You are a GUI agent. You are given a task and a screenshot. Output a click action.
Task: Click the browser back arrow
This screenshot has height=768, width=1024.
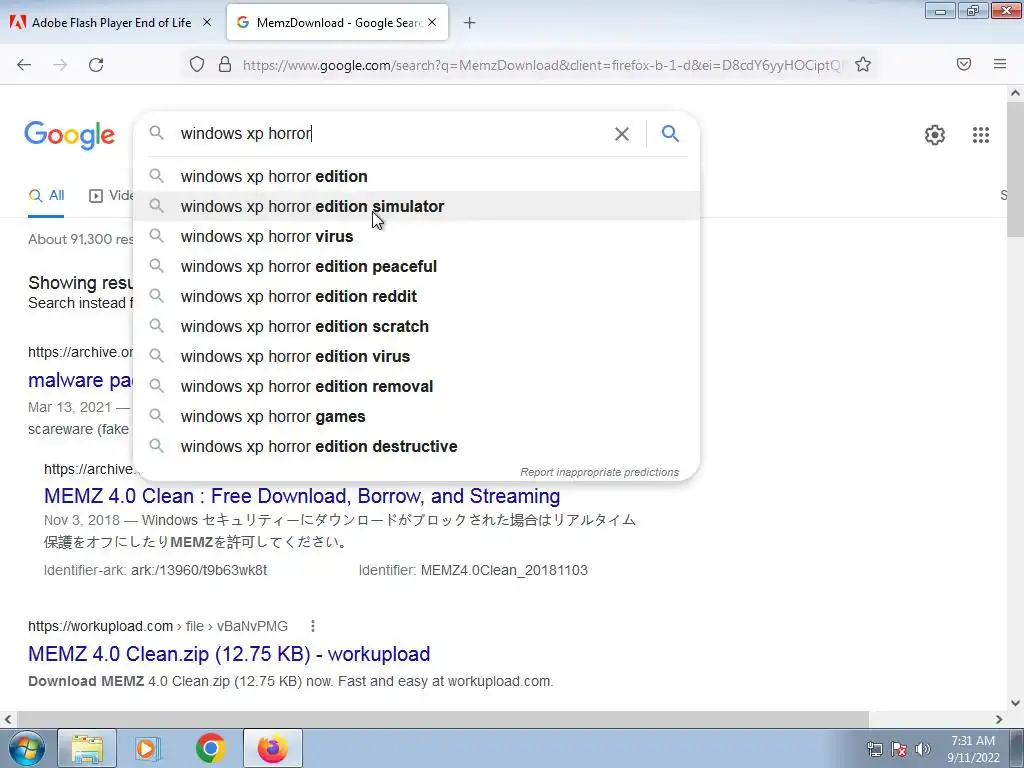[24, 65]
